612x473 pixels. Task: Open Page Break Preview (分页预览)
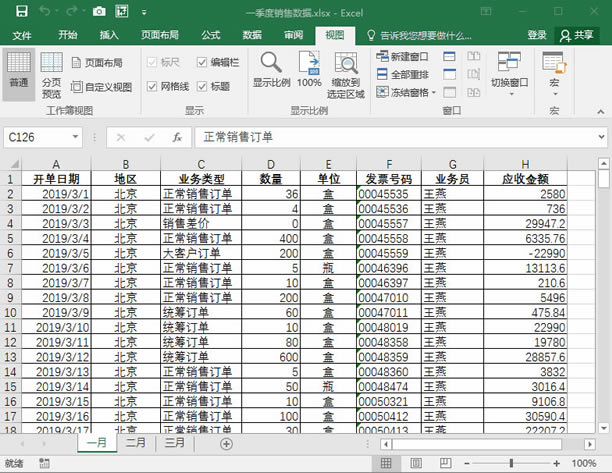(x=52, y=75)
